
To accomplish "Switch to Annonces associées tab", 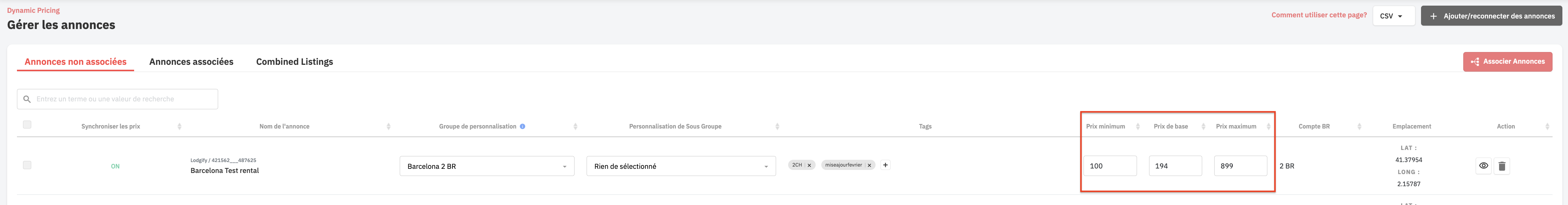I will (x=191, y=61).
